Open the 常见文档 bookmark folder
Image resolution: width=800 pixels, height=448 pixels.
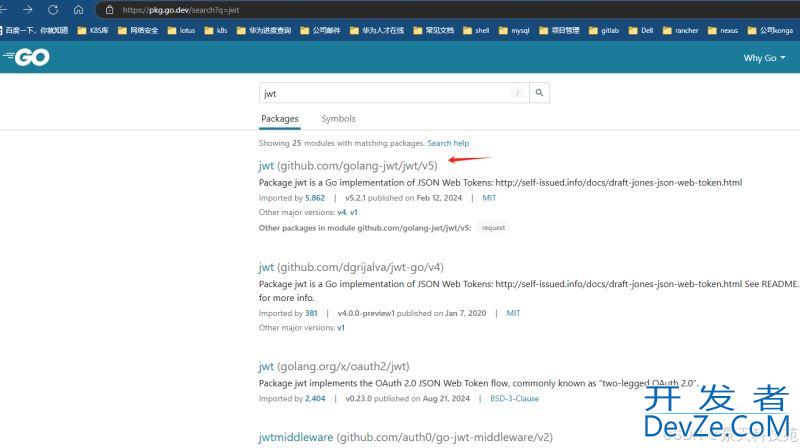pos(434,31)
